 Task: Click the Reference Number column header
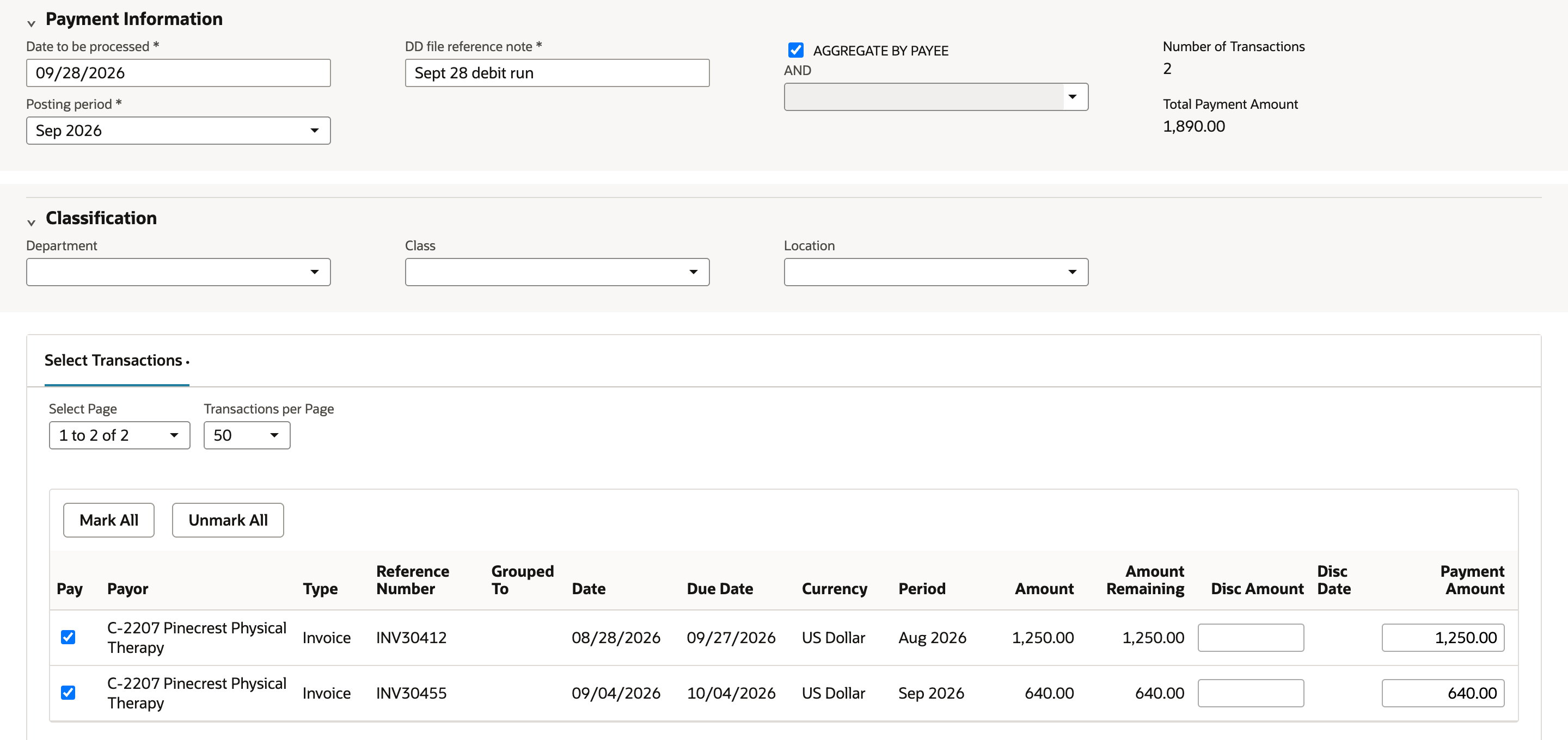413,580
